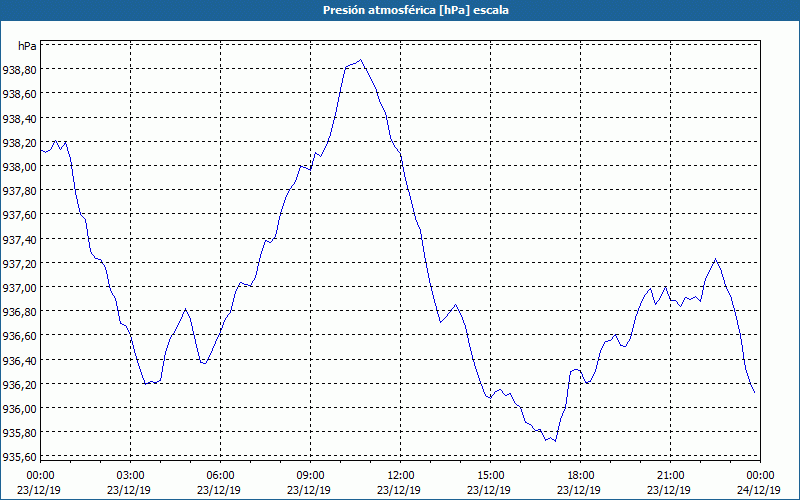Click the 938,00 y-axis label
800x500 pixels.
click(x=19, y=167)
